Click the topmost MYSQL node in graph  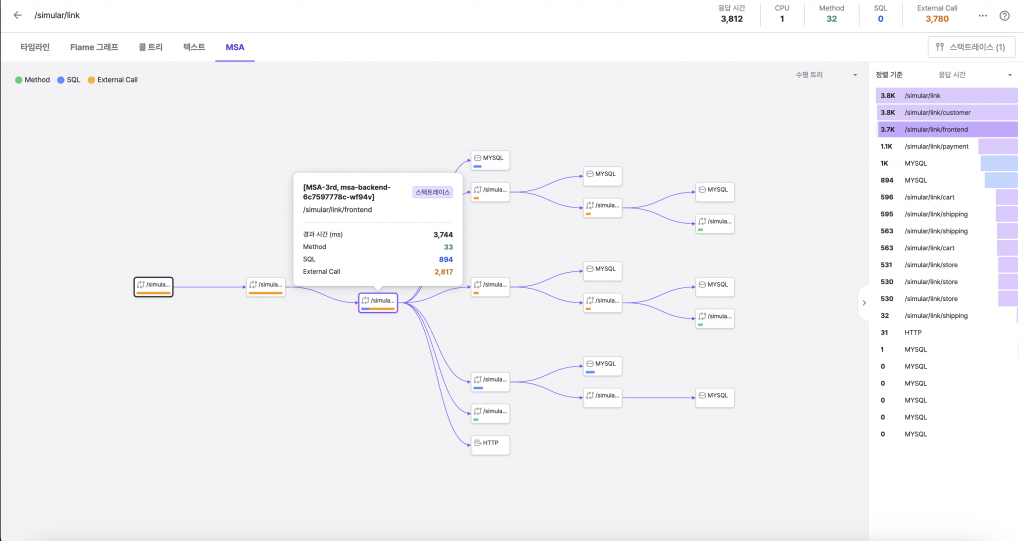click(490, 159)
